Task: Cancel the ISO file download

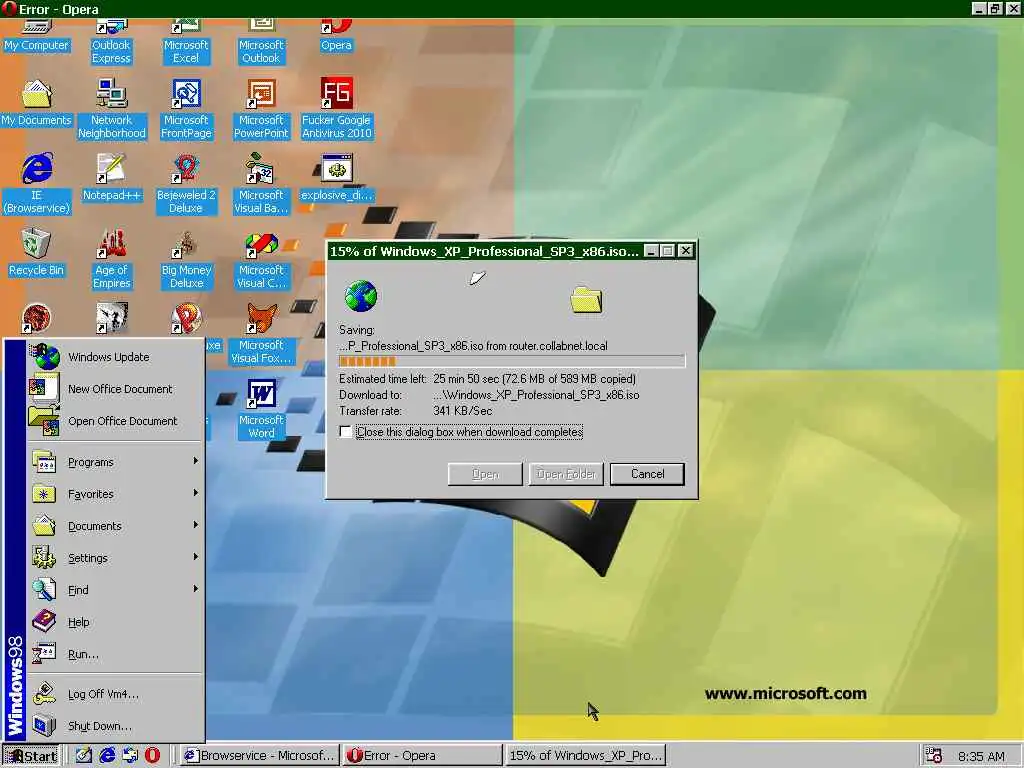Action: coord(647,474)
